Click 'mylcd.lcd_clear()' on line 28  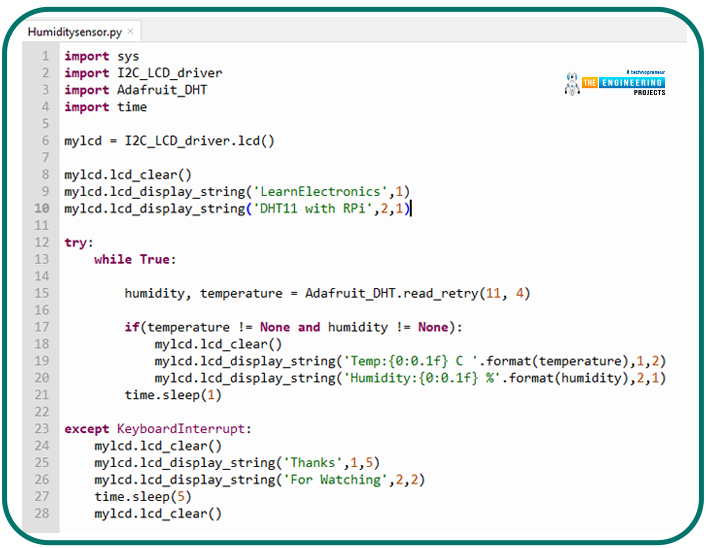click(158, 514)
